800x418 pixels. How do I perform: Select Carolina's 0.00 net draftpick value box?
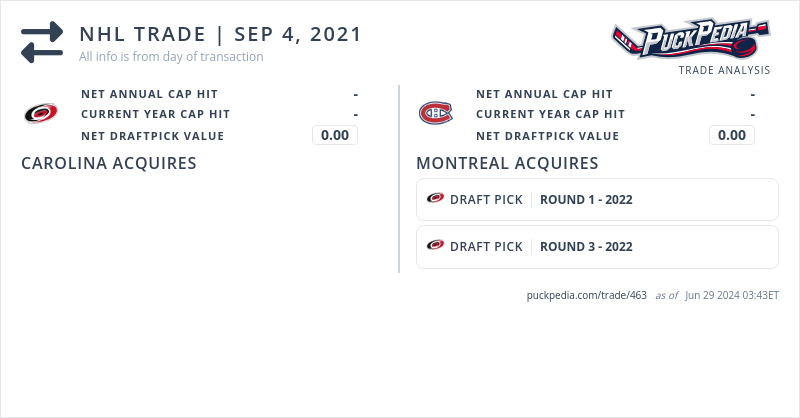[x=335, y=135]
